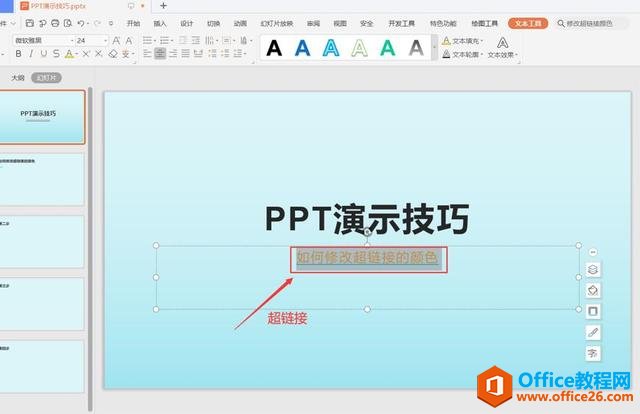Increase font size with larger A icon
640x414 pixels.
(116, 40)
